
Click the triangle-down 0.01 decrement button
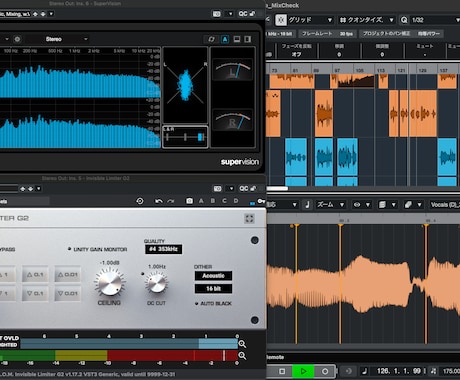pyautogui.click(x=68, y=293)
